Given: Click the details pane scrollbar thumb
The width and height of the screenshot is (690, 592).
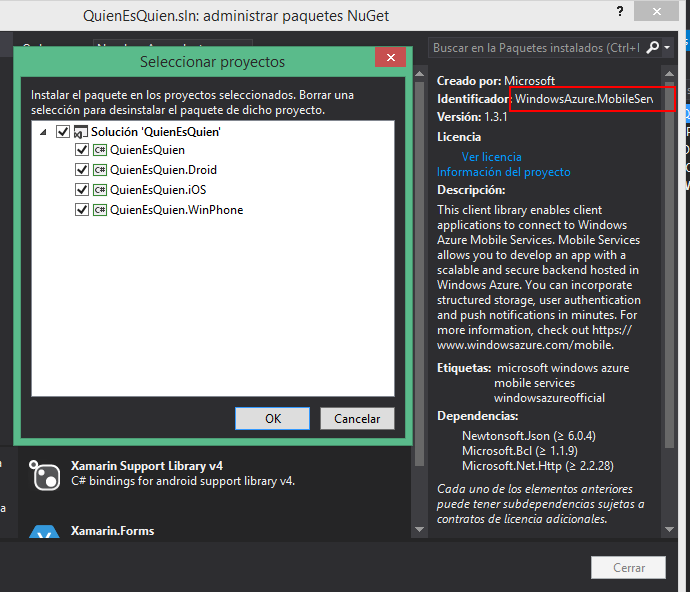Looking at the screenshot, I should [669, 265].
